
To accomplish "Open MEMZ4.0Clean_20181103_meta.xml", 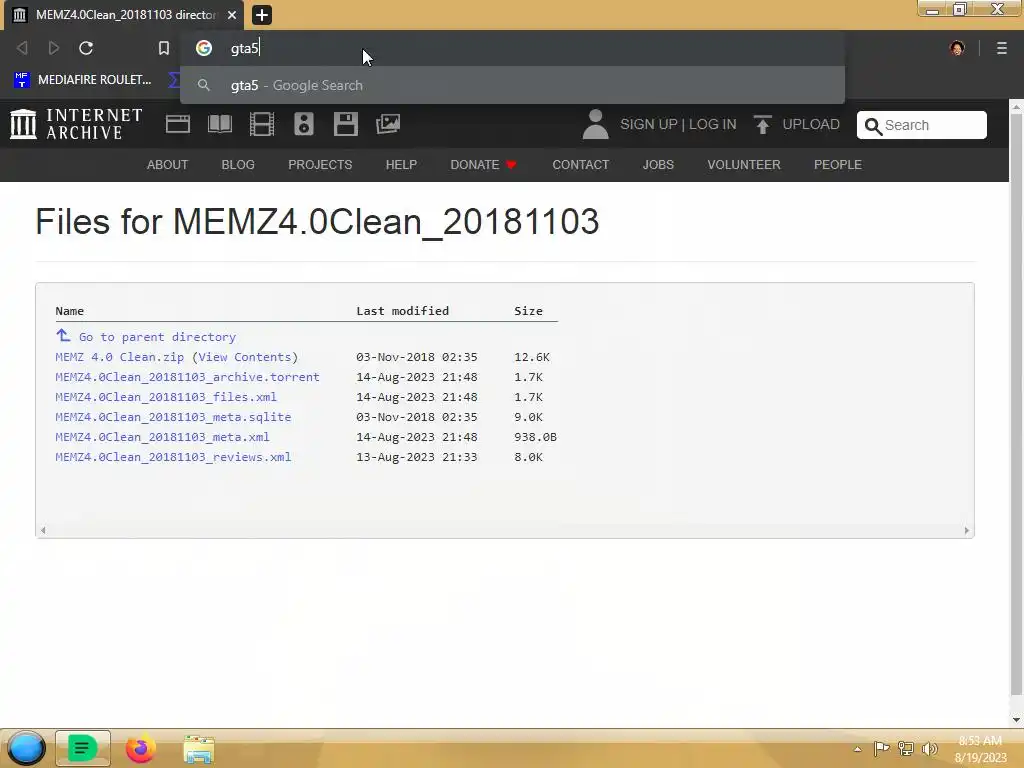I will 162,437.
